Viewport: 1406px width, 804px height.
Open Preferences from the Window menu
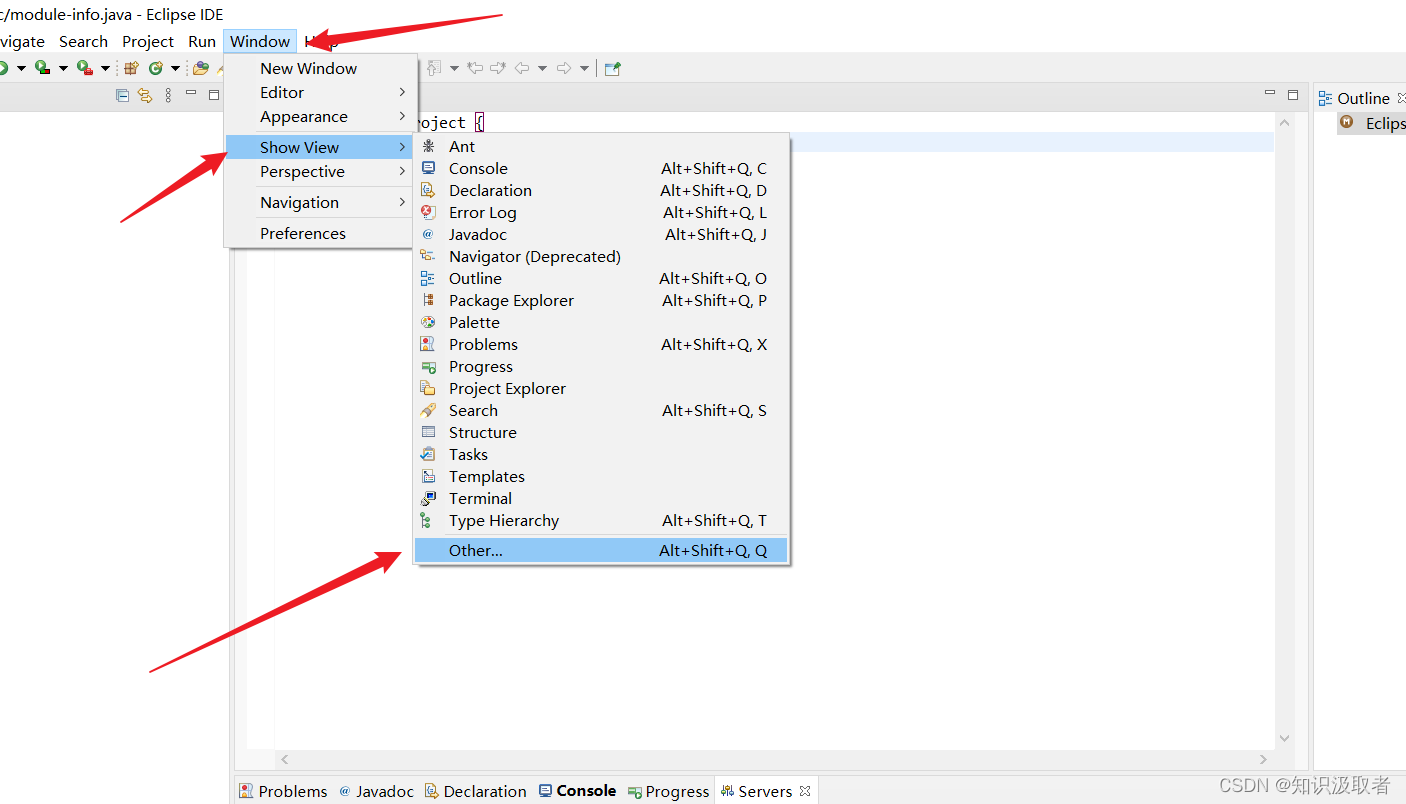pyautogui.click(x=319, y=233)
